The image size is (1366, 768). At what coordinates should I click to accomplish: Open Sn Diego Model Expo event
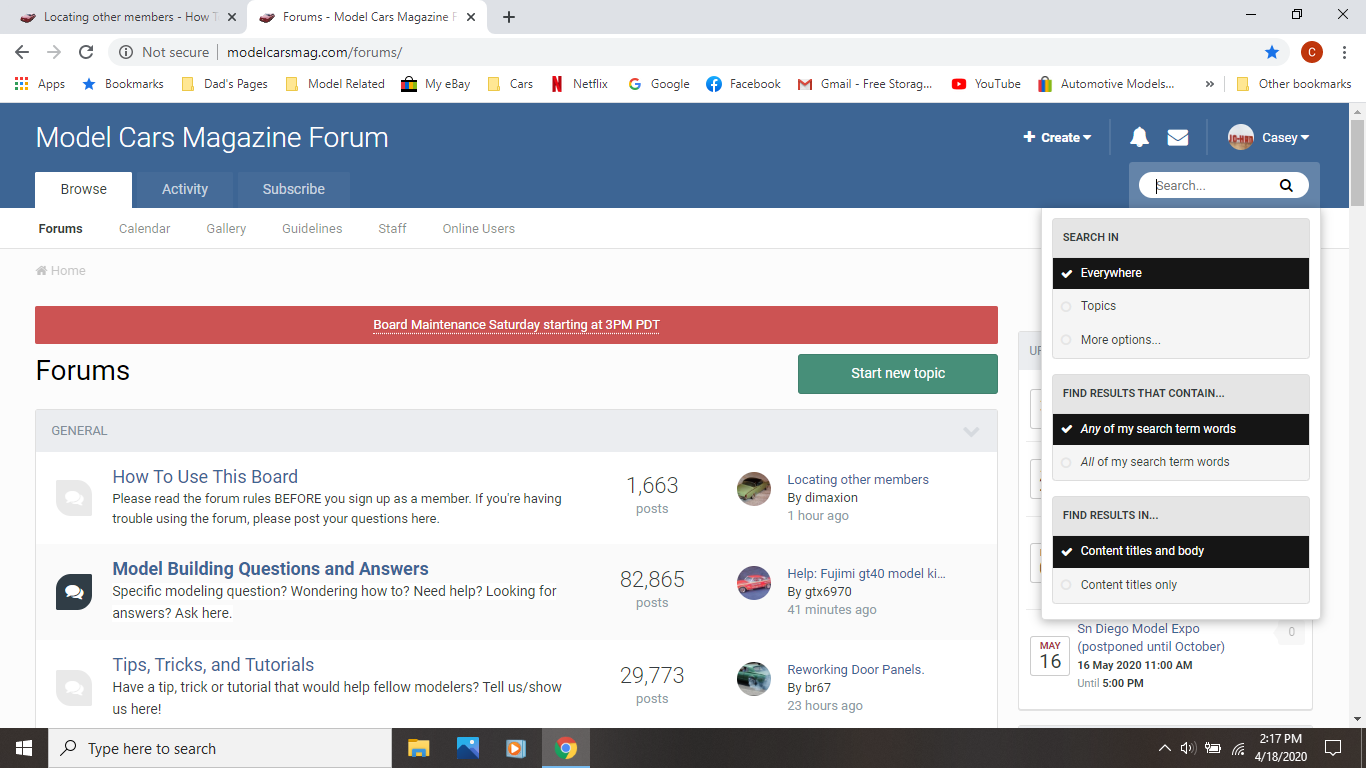[1151, 637]
